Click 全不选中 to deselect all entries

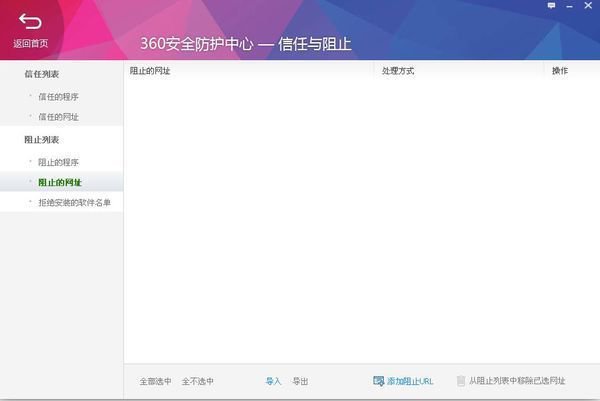click(x=198, y=381)
